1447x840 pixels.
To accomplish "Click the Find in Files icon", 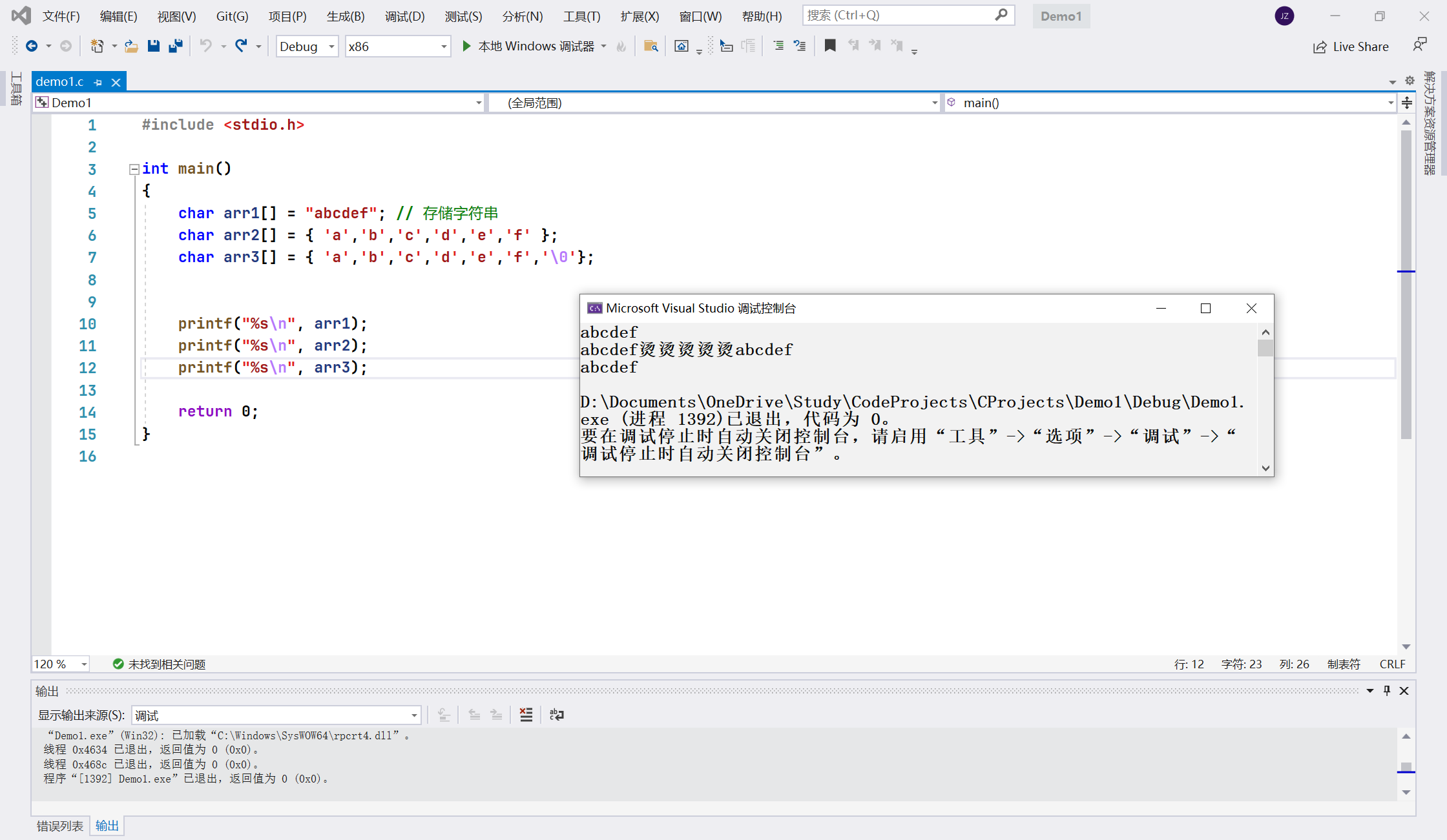I will (x=651, y=46).
